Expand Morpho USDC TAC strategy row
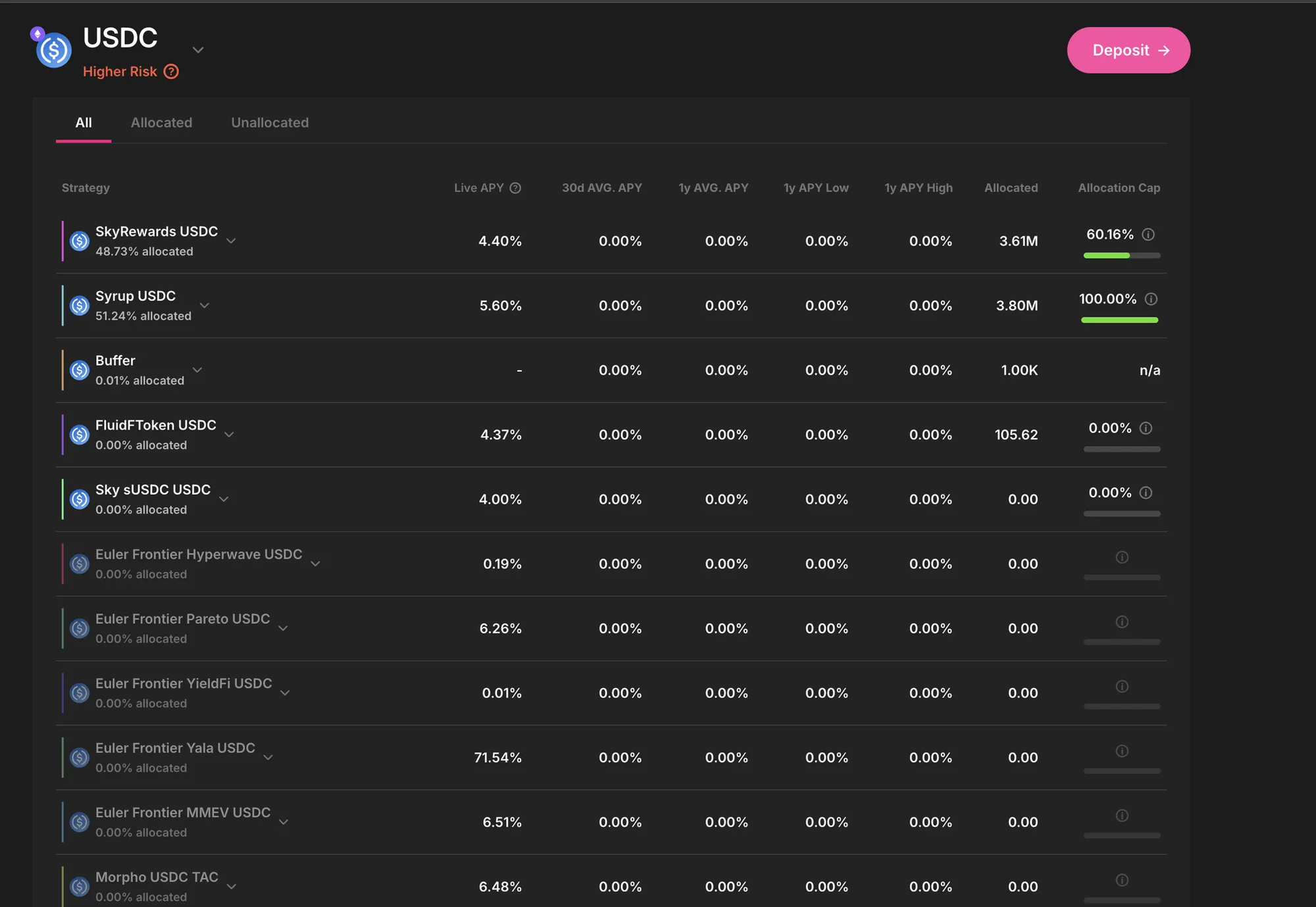This screenshot has width=1316, height=907. 232,887
